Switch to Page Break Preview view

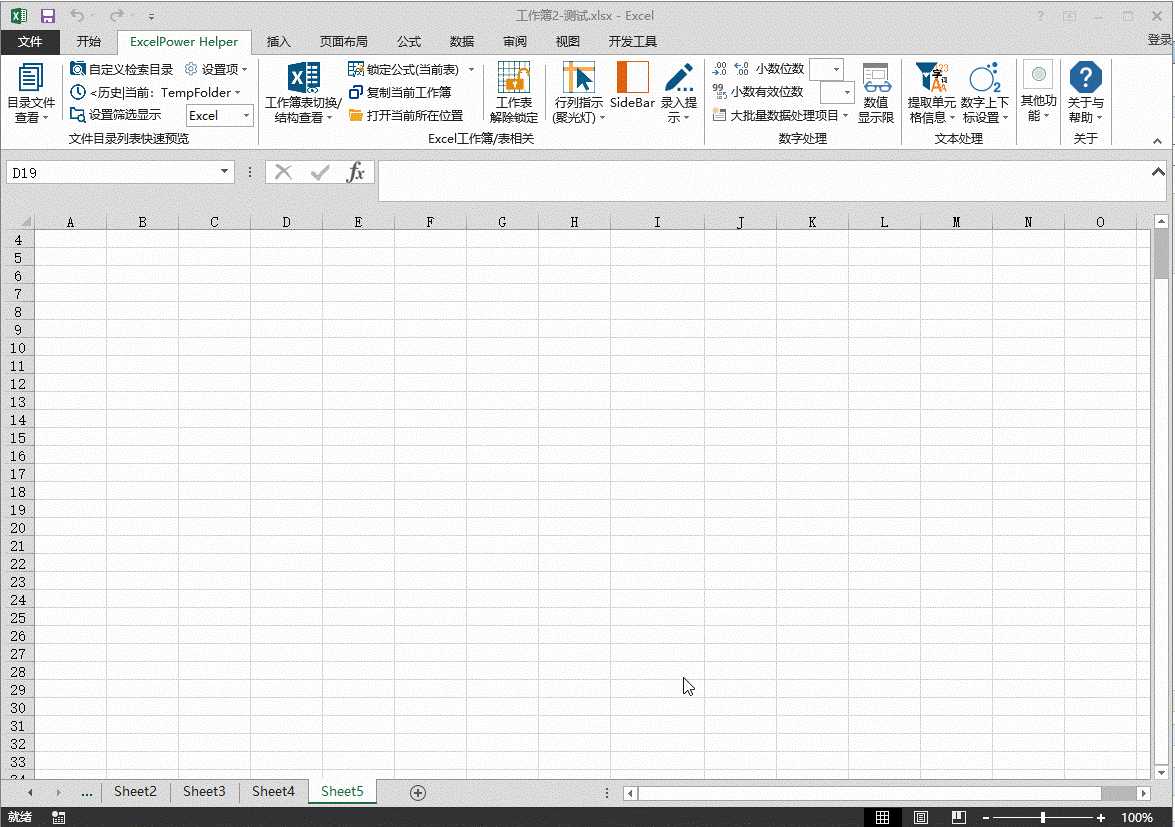[958, 817]
